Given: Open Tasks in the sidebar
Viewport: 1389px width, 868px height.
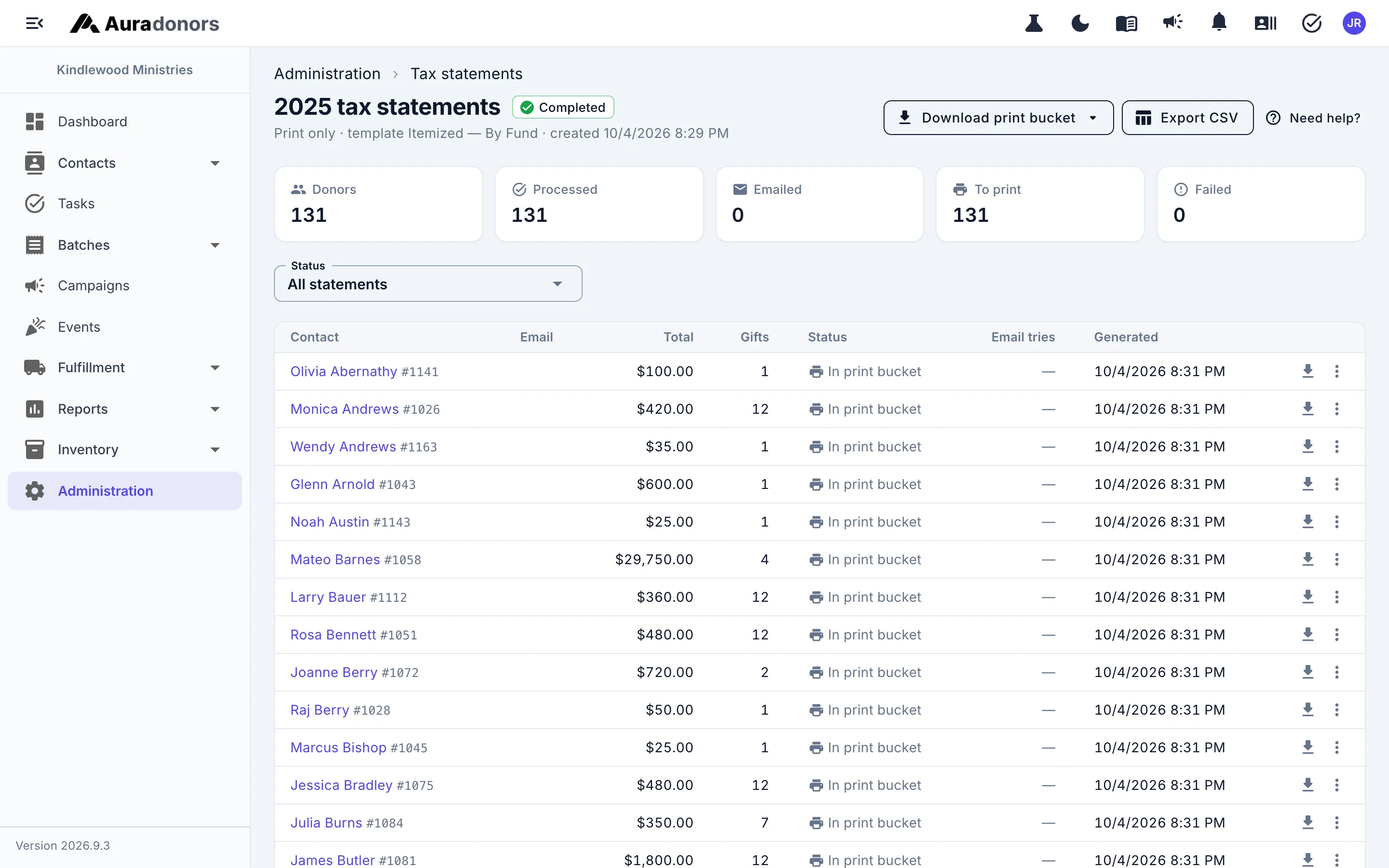Looking at the screenshot, I should pos(124,204).
